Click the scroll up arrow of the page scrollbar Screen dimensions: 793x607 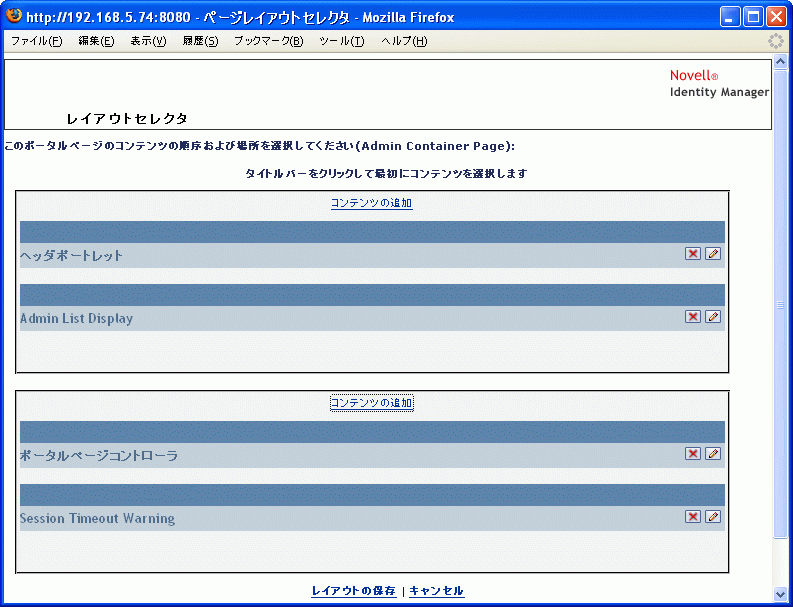coord(780,62)
